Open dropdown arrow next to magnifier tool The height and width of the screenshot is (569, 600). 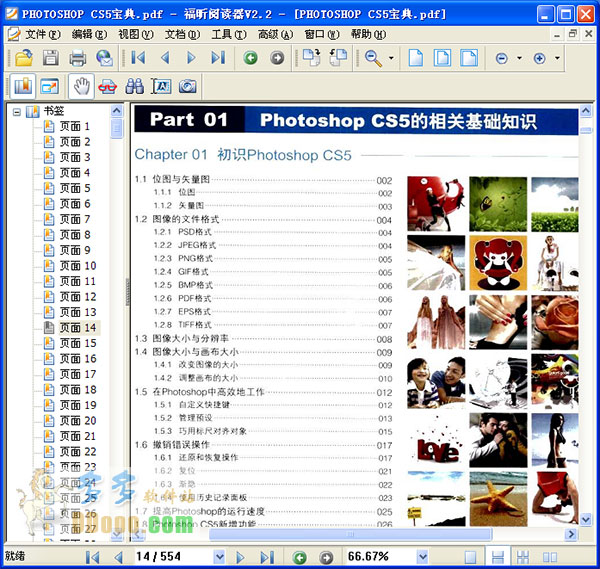pyautogui.click(x=391, y=58)
